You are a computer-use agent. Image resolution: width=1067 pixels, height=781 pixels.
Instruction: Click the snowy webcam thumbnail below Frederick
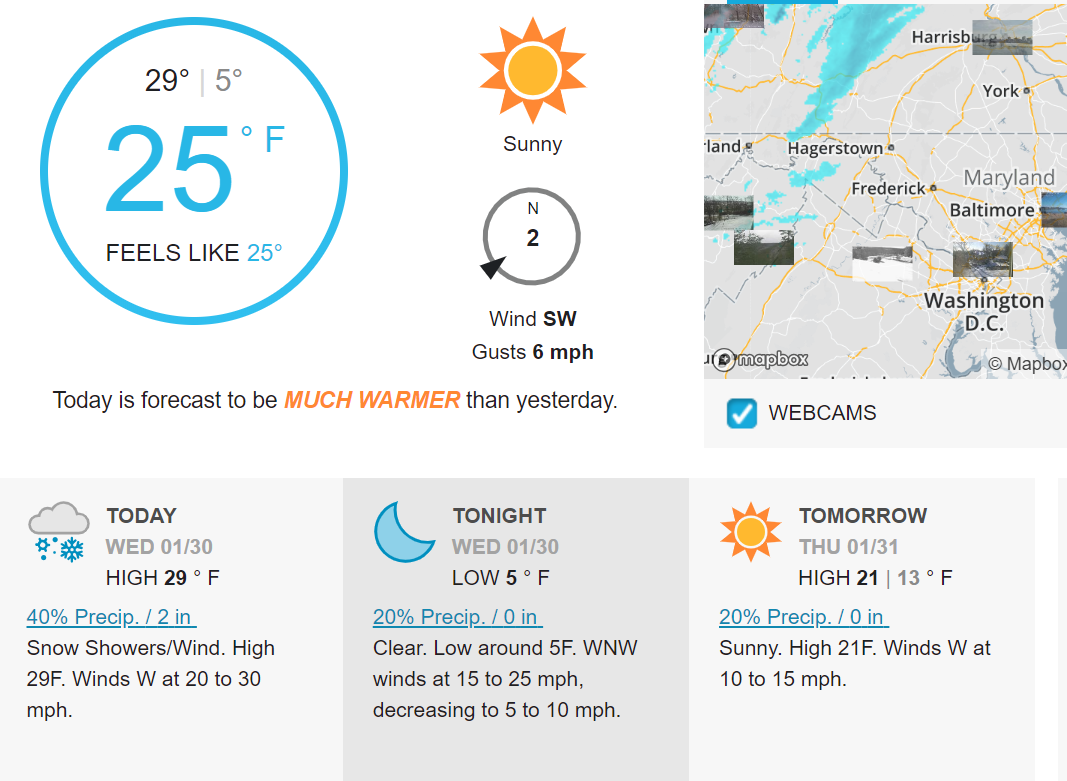tap(882, 263)
